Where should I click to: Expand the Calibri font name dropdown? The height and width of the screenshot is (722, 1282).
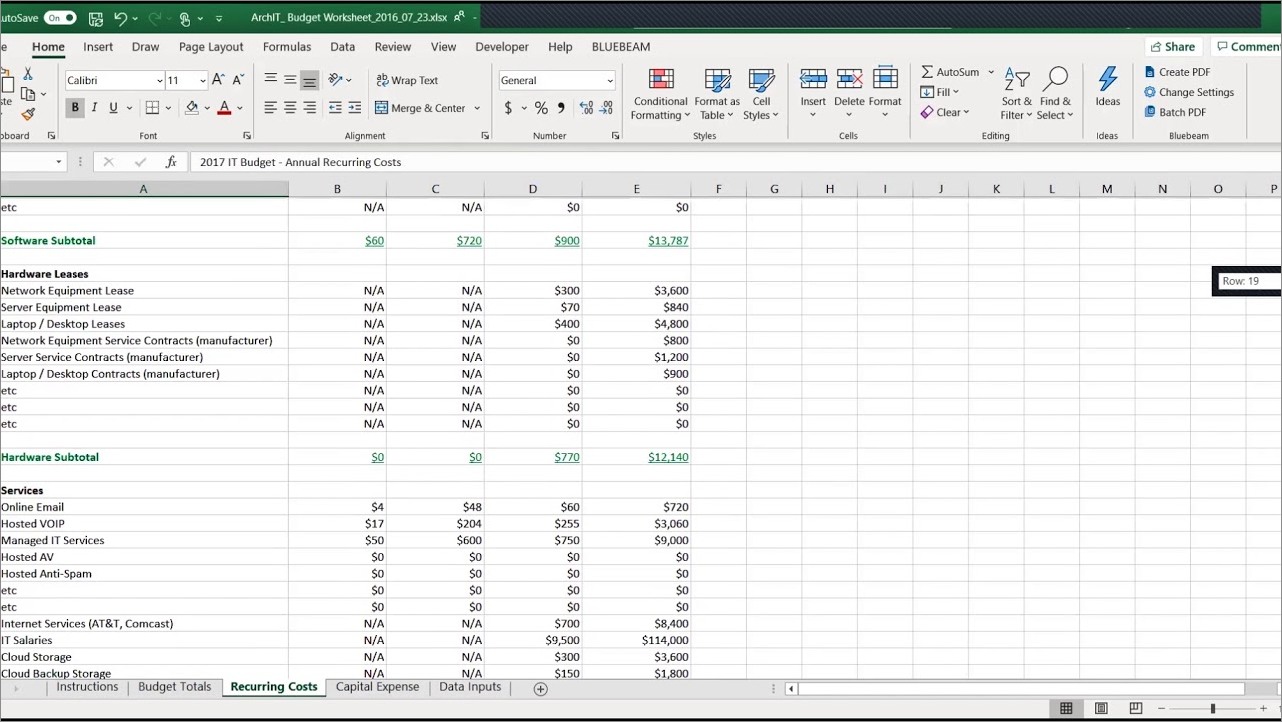pos(159,81)
